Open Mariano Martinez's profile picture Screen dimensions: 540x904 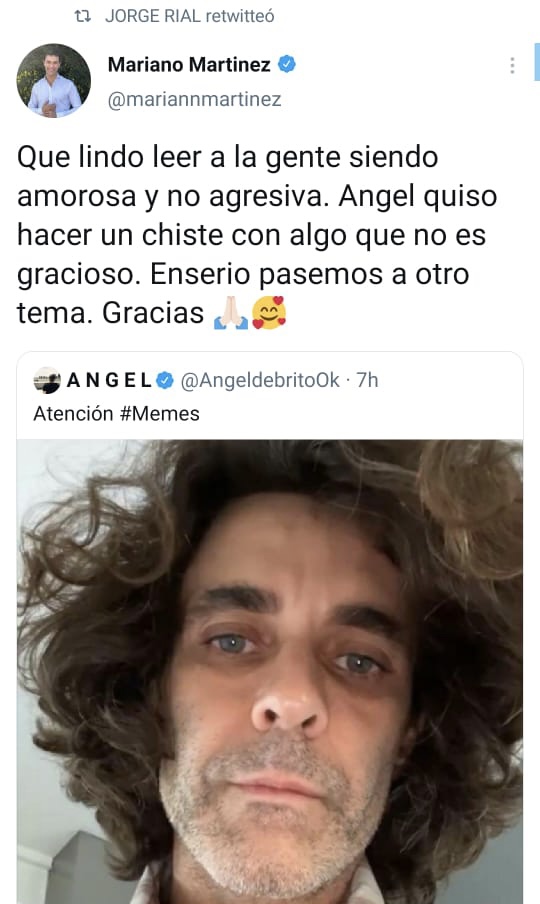pyautogui.click(x=54, y=81)
